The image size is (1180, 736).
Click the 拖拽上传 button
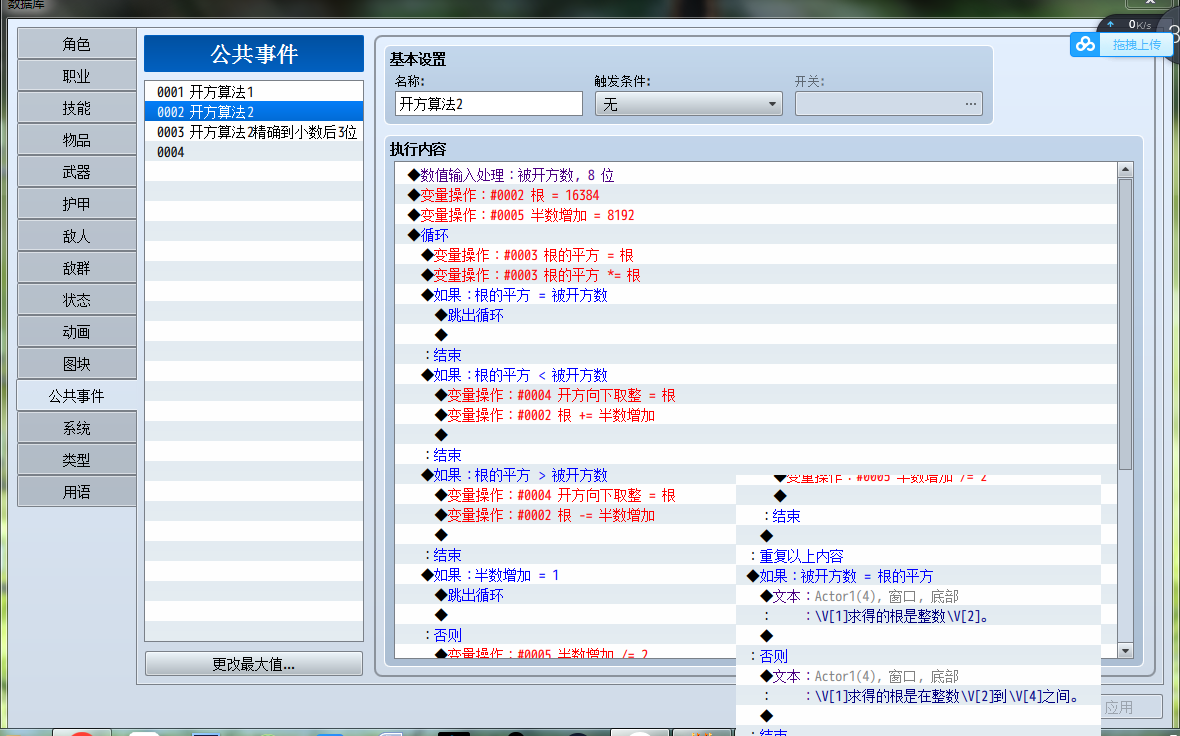pos(1136,45)
